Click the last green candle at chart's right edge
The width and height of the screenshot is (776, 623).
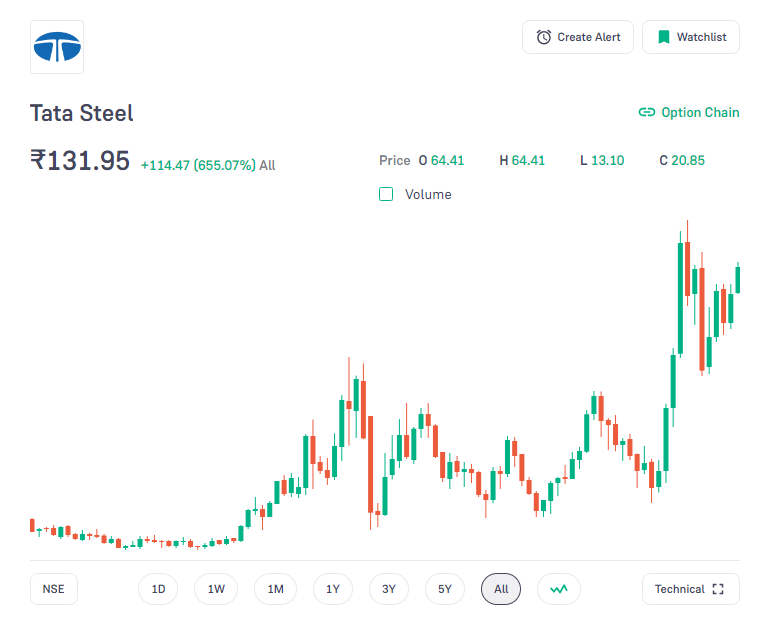[x=737, y=280]
